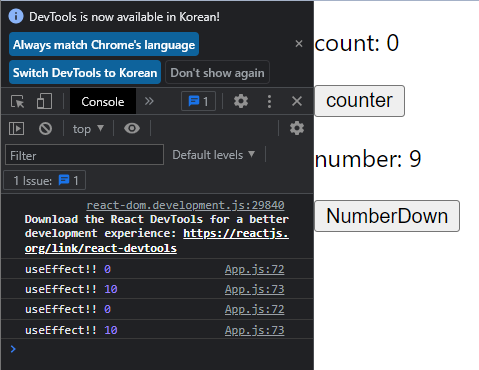Open react-dom.development.js:29840 source link
Screen dimensions: 479x370
185,205
